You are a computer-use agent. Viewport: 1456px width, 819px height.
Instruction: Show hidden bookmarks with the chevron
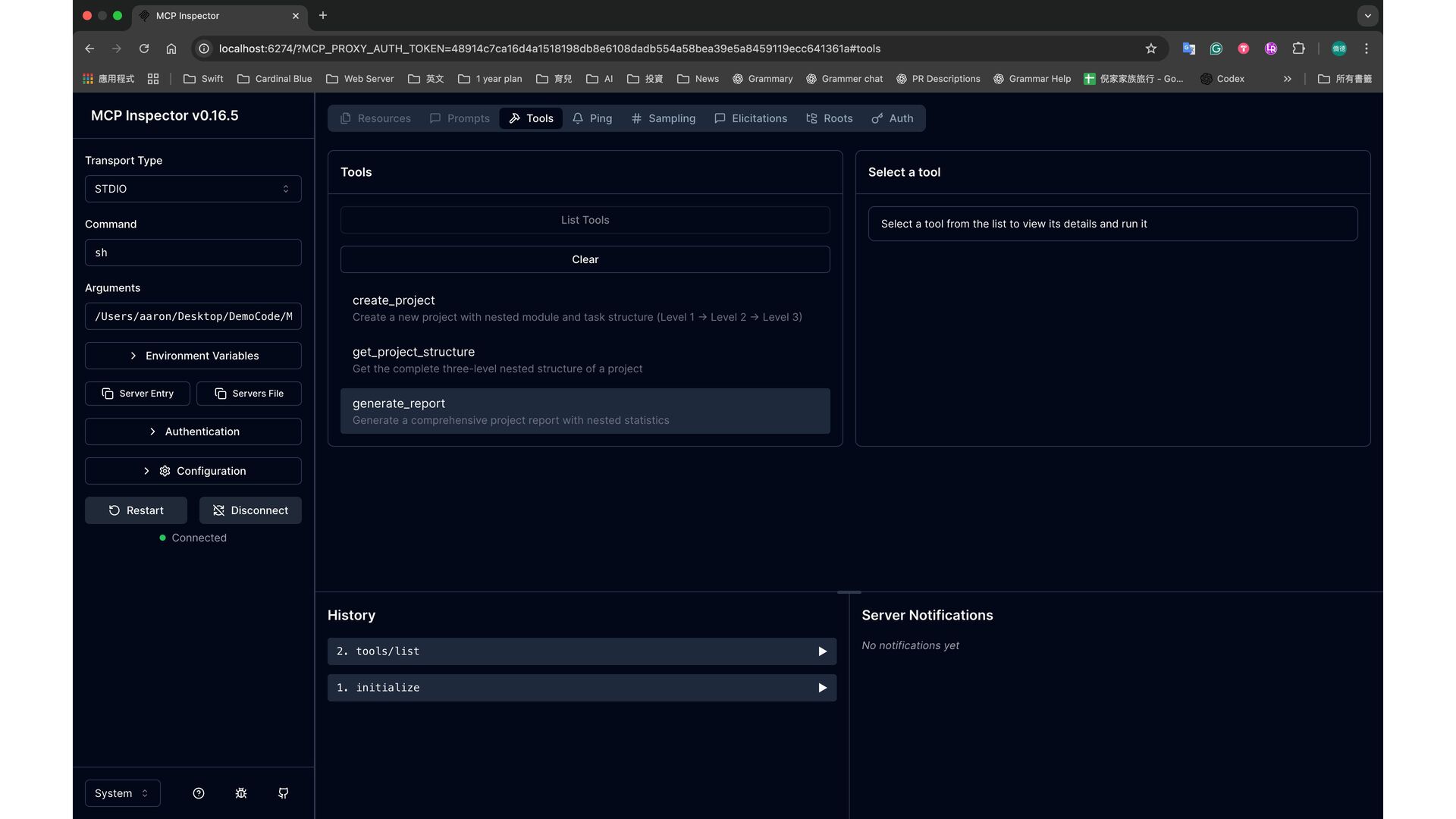point(1288,79)
